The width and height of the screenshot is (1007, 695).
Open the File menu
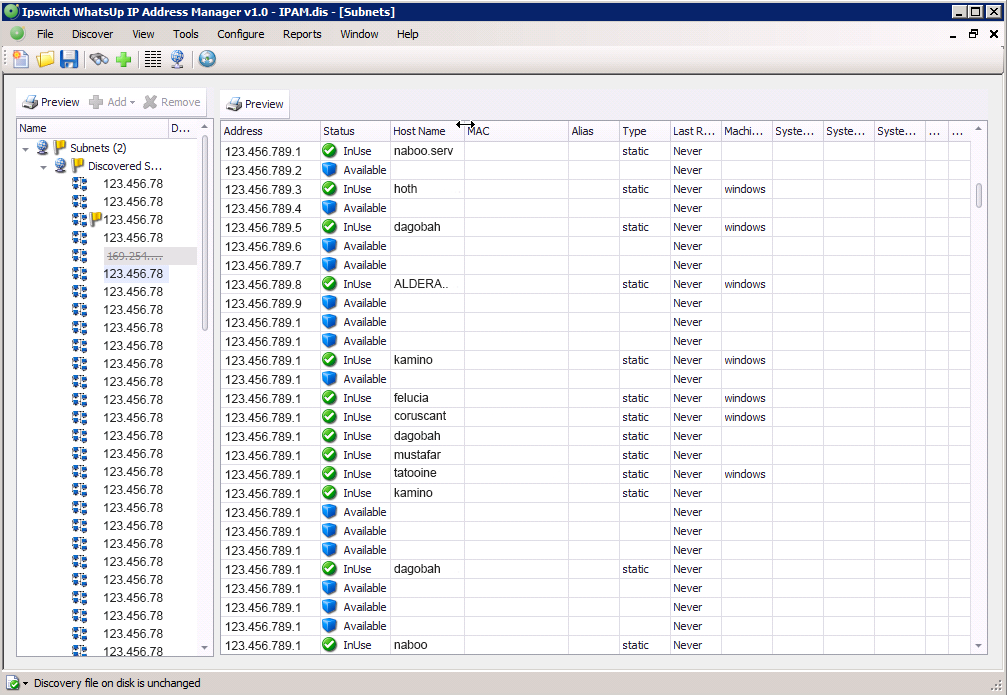(x=45, y=34)
